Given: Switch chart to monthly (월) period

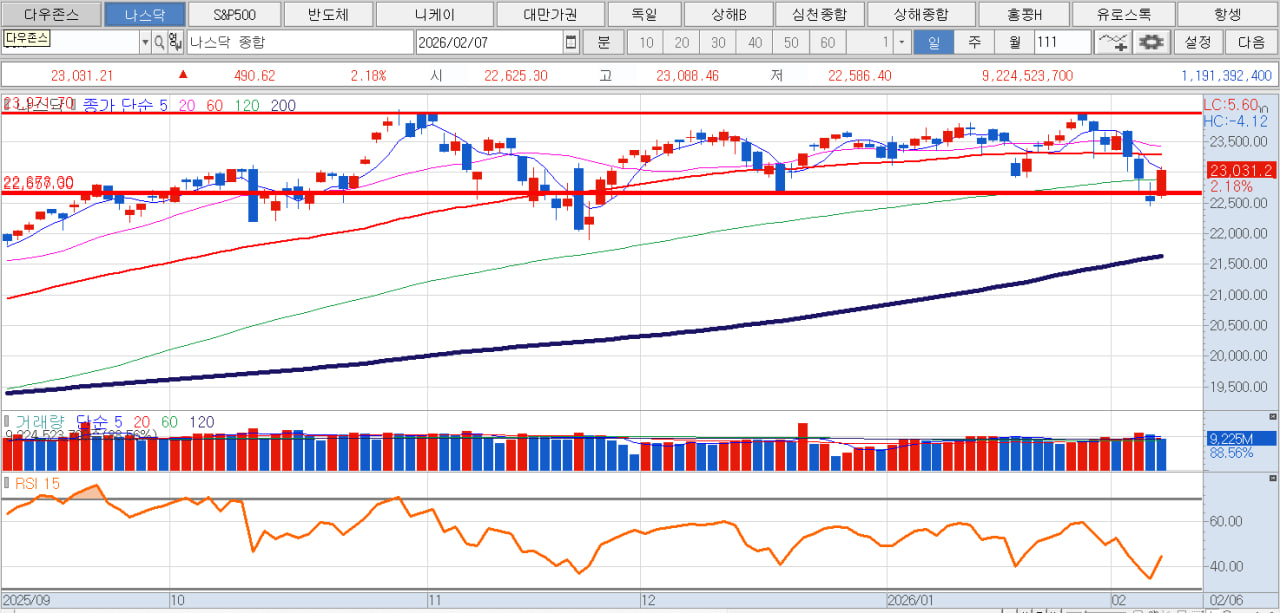Looking at the screenshot, I should coord(1014,42).
